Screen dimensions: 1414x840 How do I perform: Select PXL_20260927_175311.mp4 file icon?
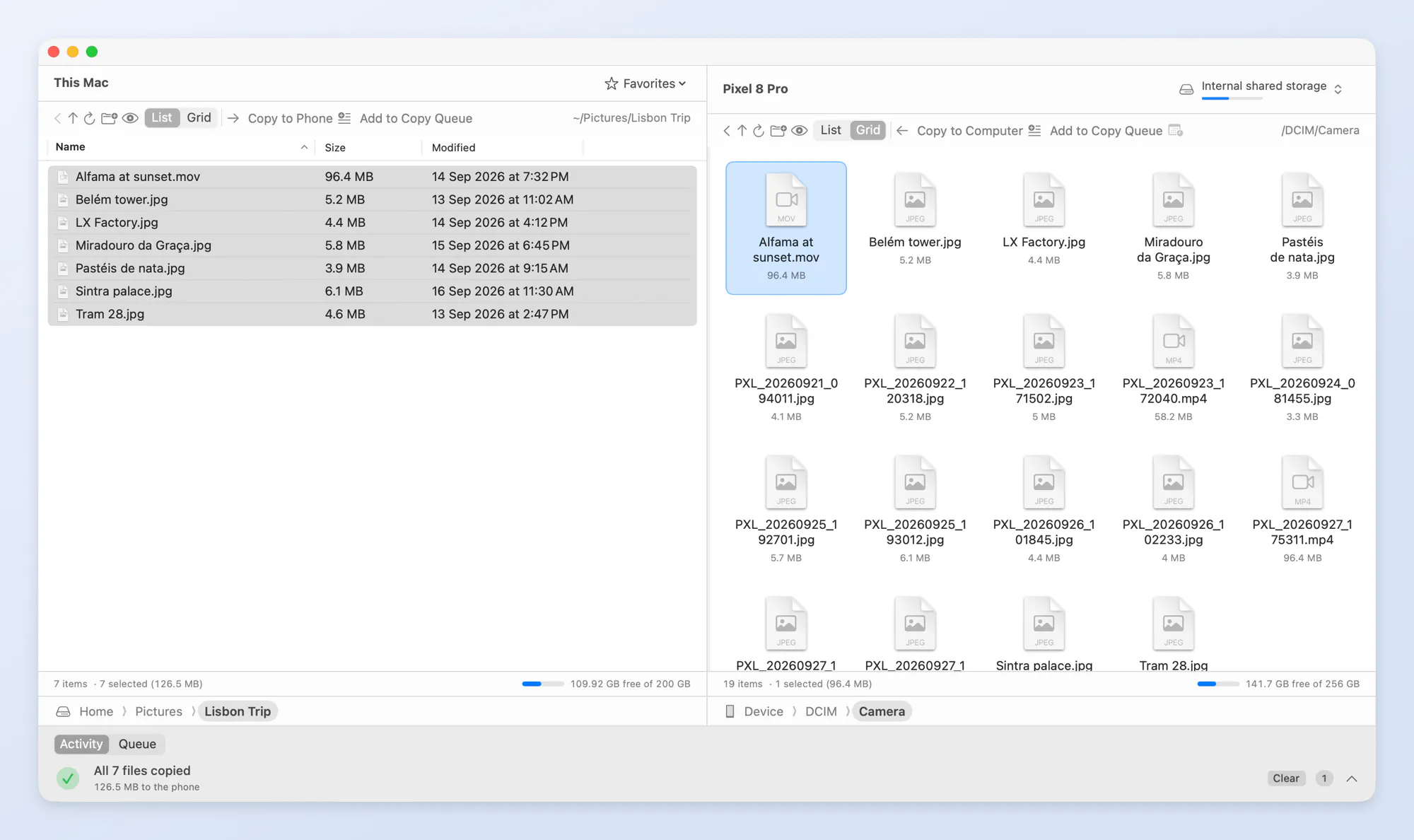1302,482
